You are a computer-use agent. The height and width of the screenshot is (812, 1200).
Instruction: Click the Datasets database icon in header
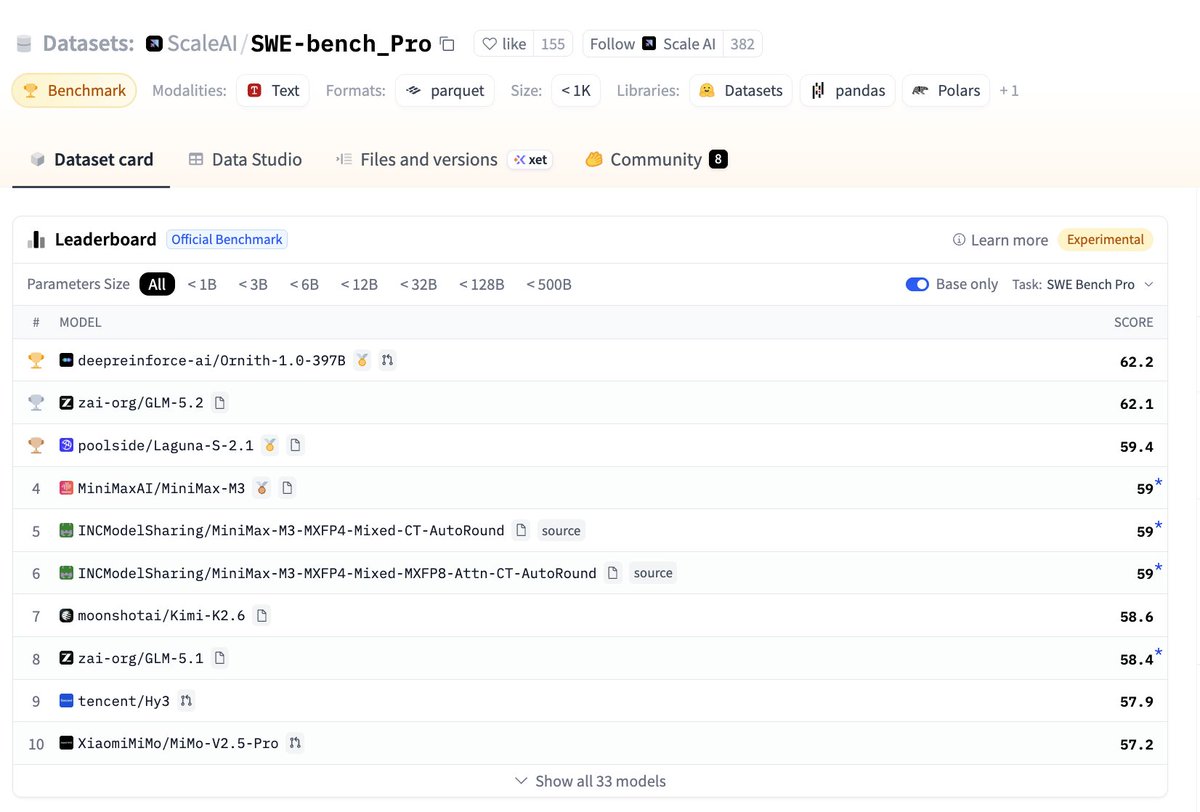tap(24, 44)
